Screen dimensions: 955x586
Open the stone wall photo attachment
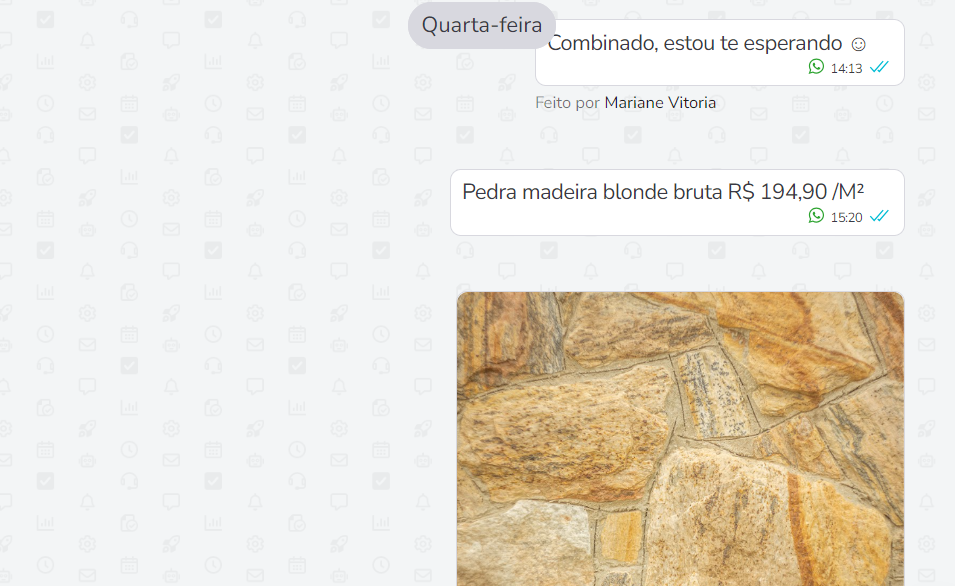pyautogui.click(x=680, y=439)
